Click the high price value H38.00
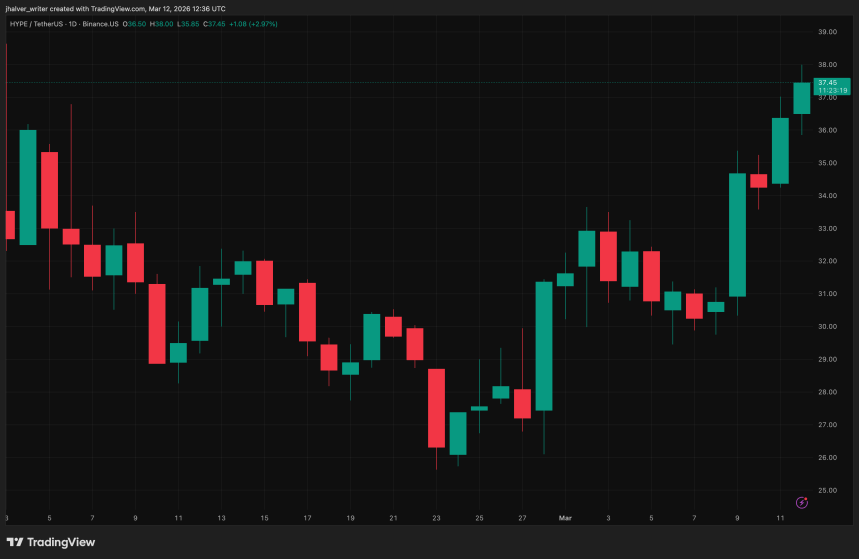 159,22
